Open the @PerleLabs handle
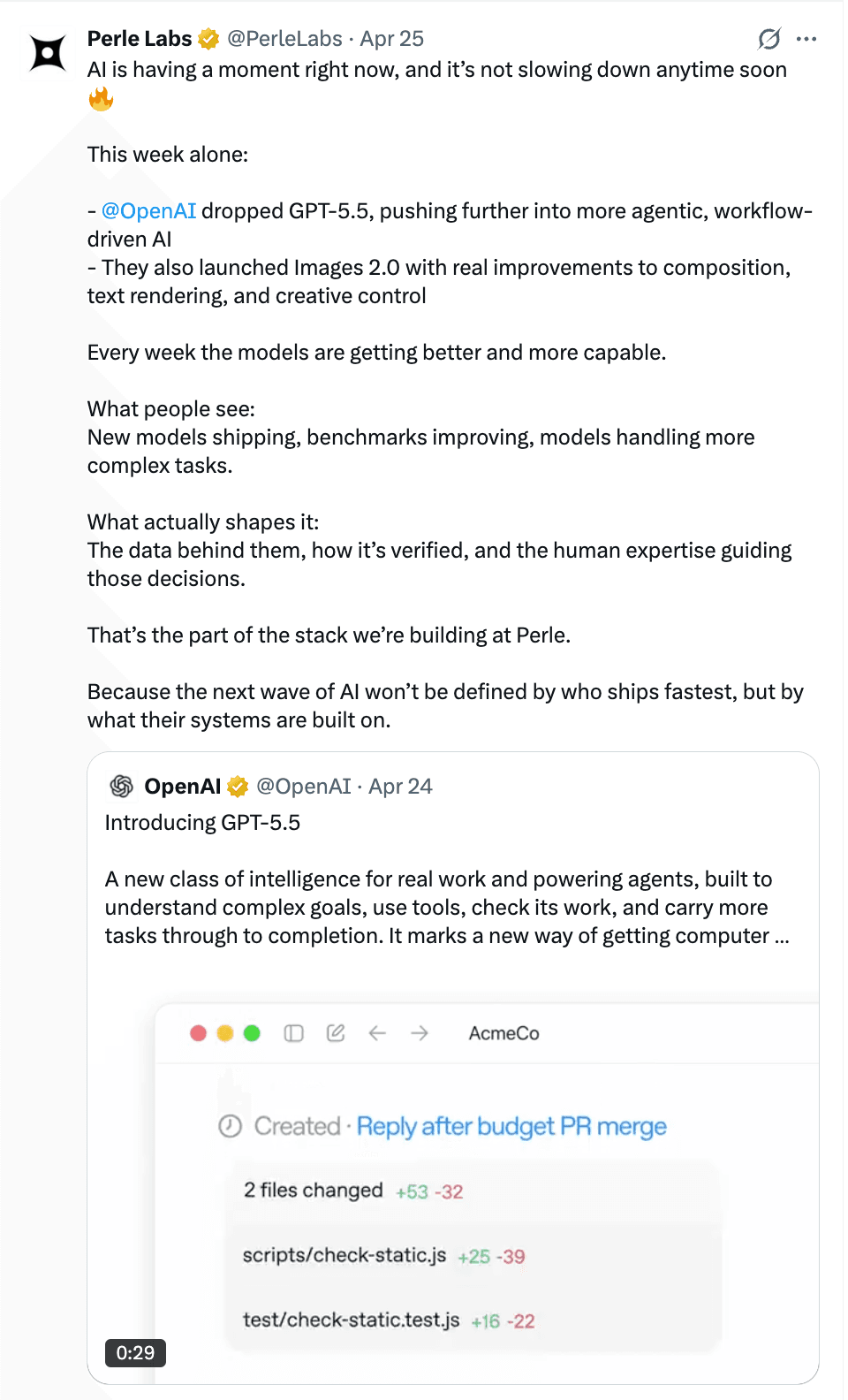The height and width of the screenshot is (1400, 848). click(284, 39)
